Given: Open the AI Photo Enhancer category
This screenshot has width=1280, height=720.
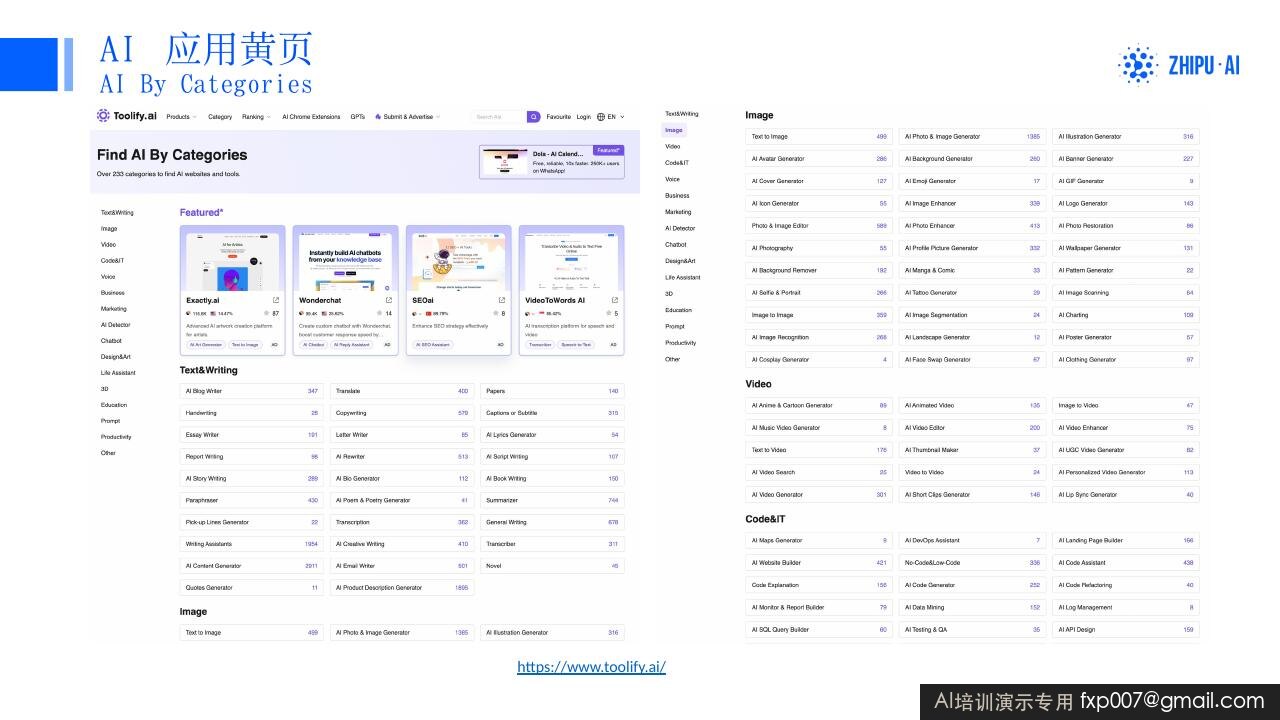Looking at the screenshot, I should coord(972,226).
